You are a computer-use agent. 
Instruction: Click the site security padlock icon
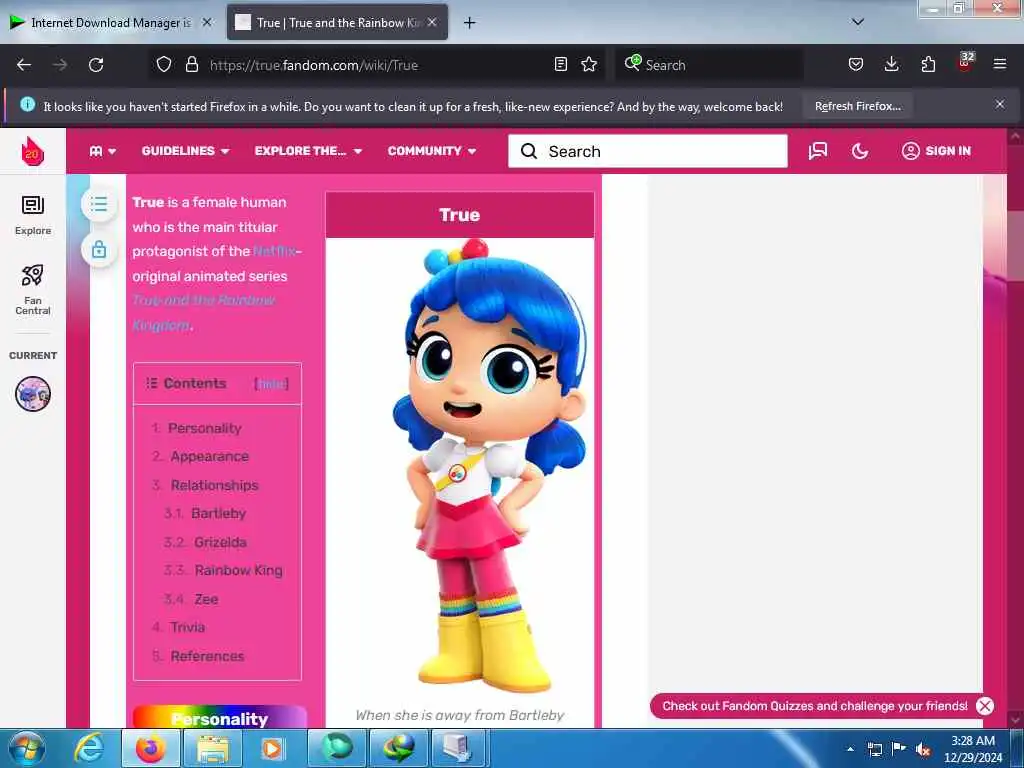point(191,64)
